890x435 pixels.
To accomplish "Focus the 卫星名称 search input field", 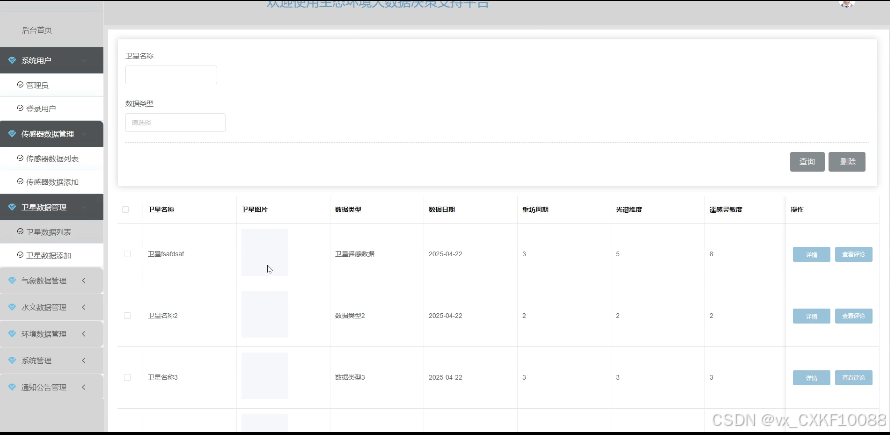I will pyautogui.click(x=171, y=75).
